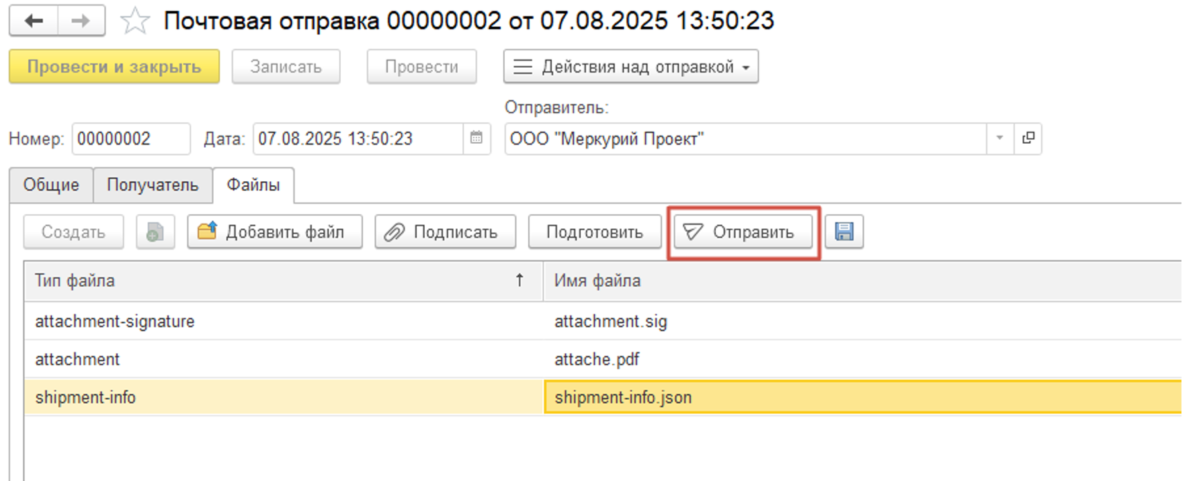Click the floppy disk save-file icon
Screen dimensions: 1184x481
coord(844,232)
